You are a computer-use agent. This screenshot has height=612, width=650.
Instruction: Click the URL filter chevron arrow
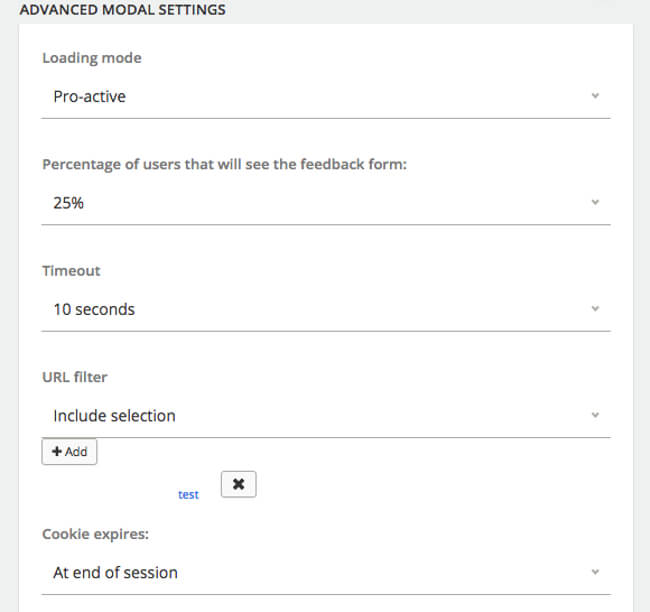[x=595, y=415]
